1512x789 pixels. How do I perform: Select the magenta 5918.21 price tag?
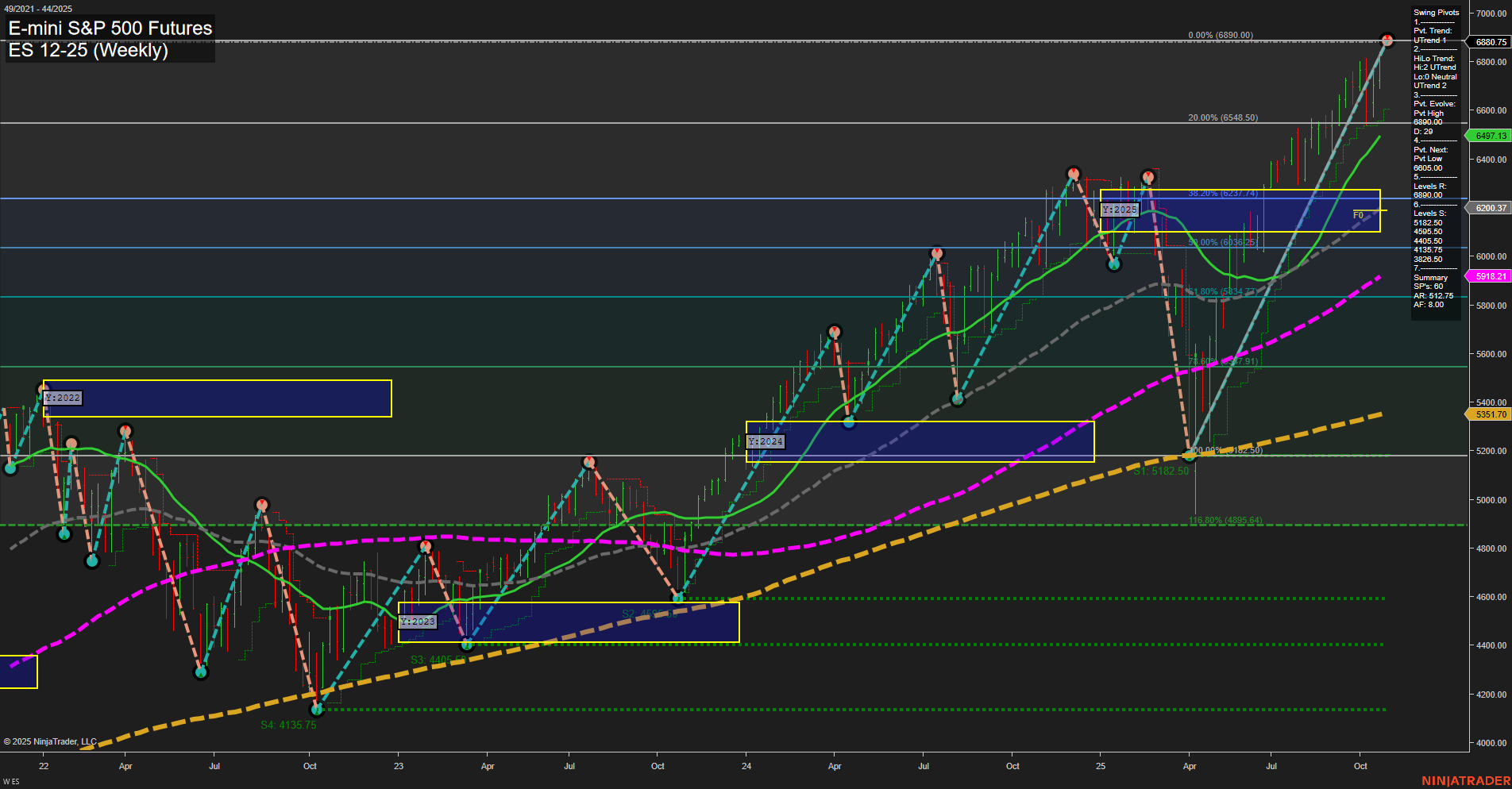pos(1491,276)
